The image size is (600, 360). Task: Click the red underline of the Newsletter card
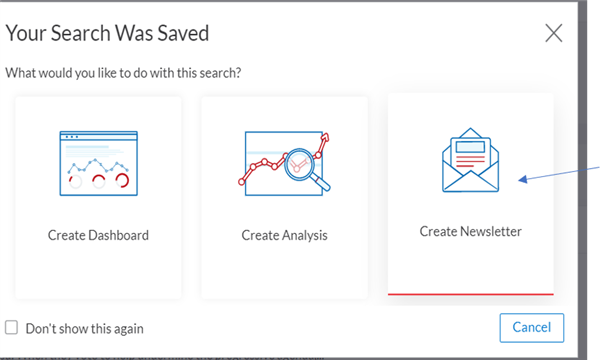click(x=470, y=294)
